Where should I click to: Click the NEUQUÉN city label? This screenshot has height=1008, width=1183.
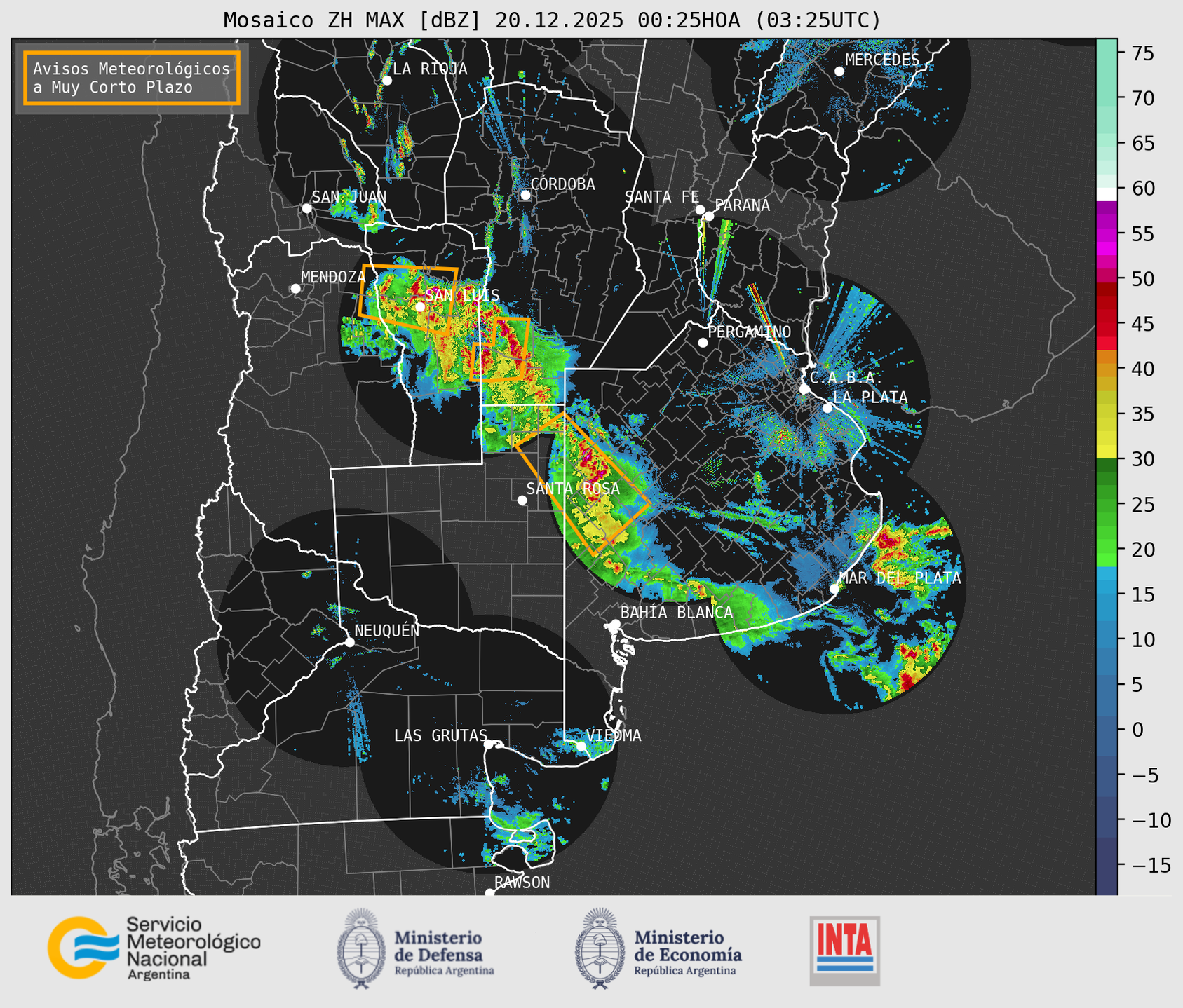pyautogui.click(x=387, y=630)
